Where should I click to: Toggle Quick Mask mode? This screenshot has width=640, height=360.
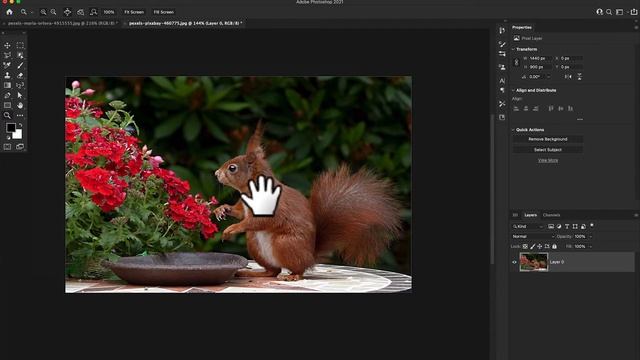click(7, 147)
